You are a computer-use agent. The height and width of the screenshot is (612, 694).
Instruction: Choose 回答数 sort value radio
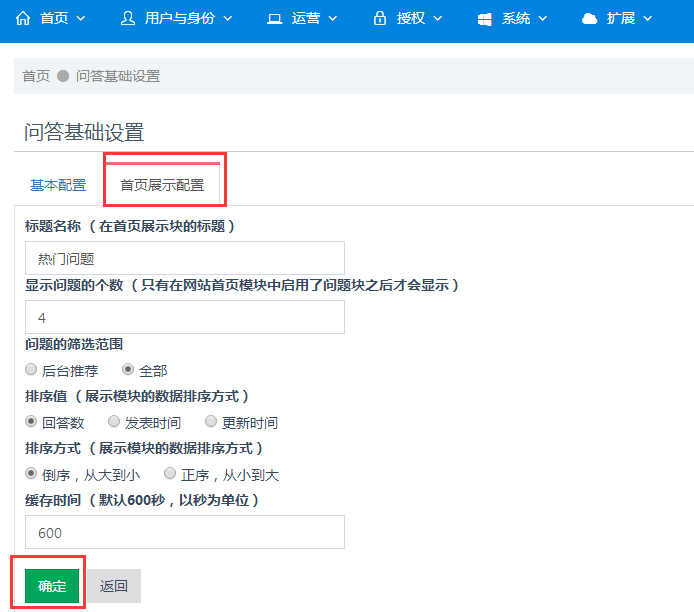click(x=31, y=421)
